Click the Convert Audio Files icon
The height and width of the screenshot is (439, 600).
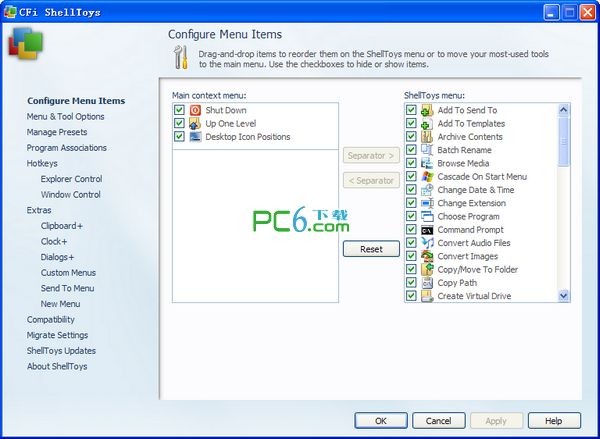(427, 243)
